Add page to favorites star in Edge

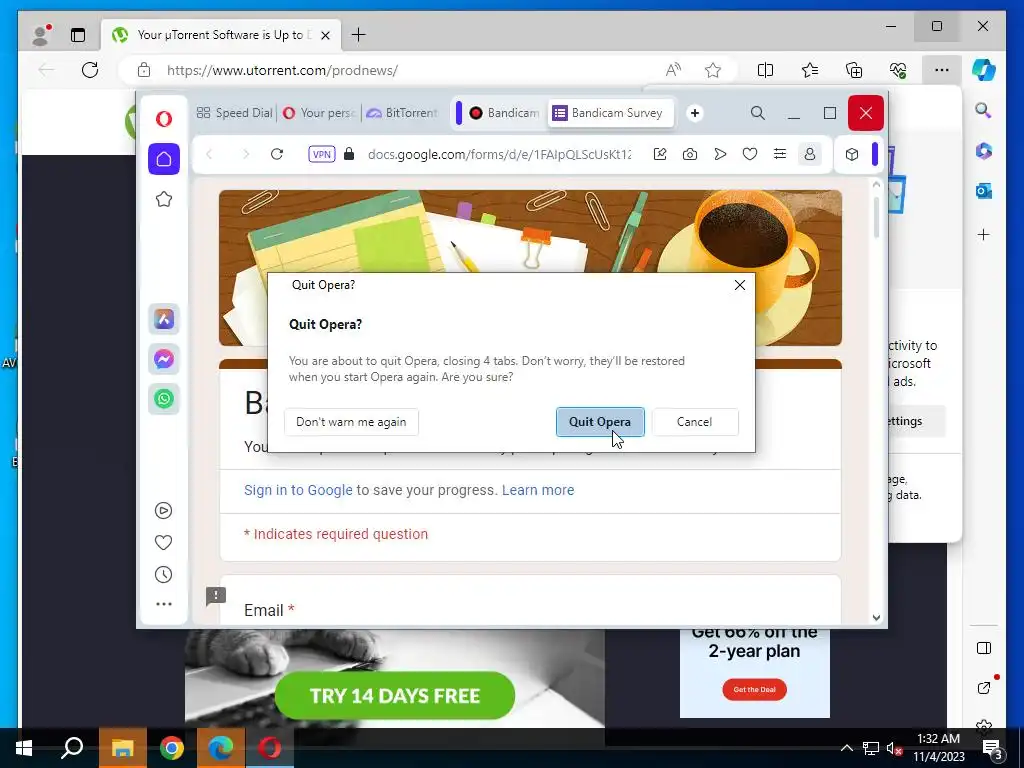point(713,70)
